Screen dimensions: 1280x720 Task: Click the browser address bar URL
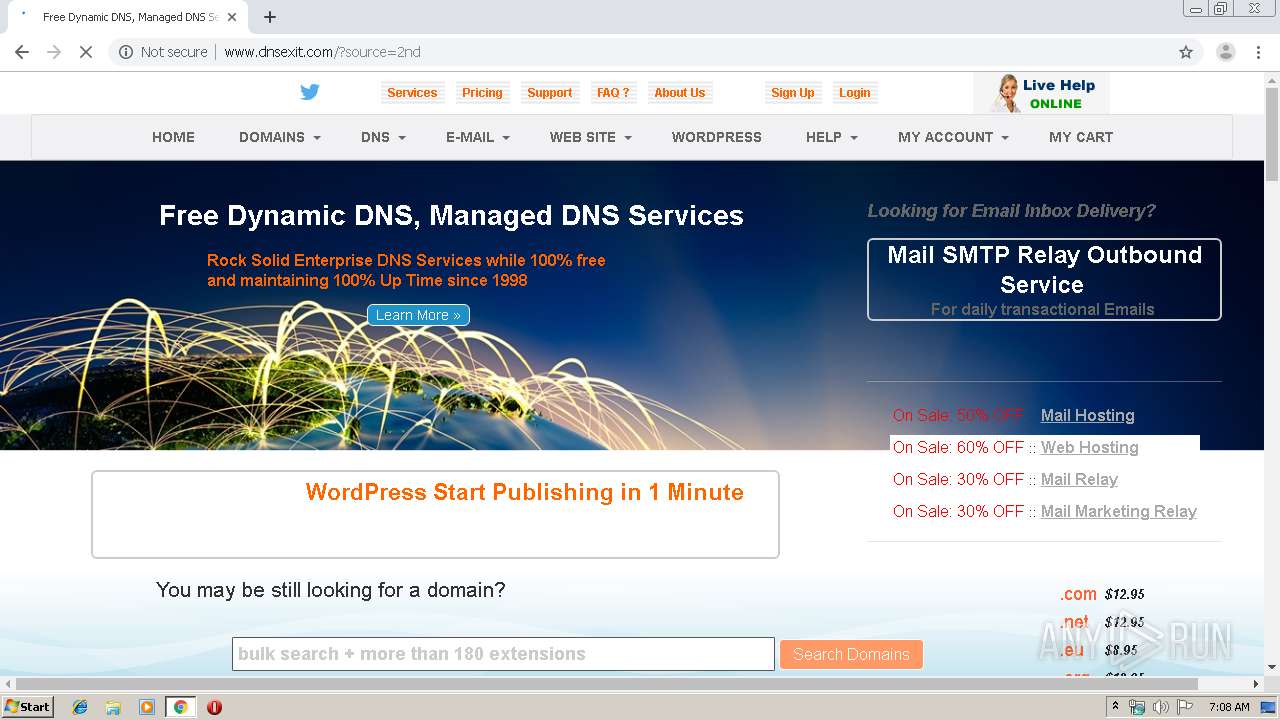point(322,52)
